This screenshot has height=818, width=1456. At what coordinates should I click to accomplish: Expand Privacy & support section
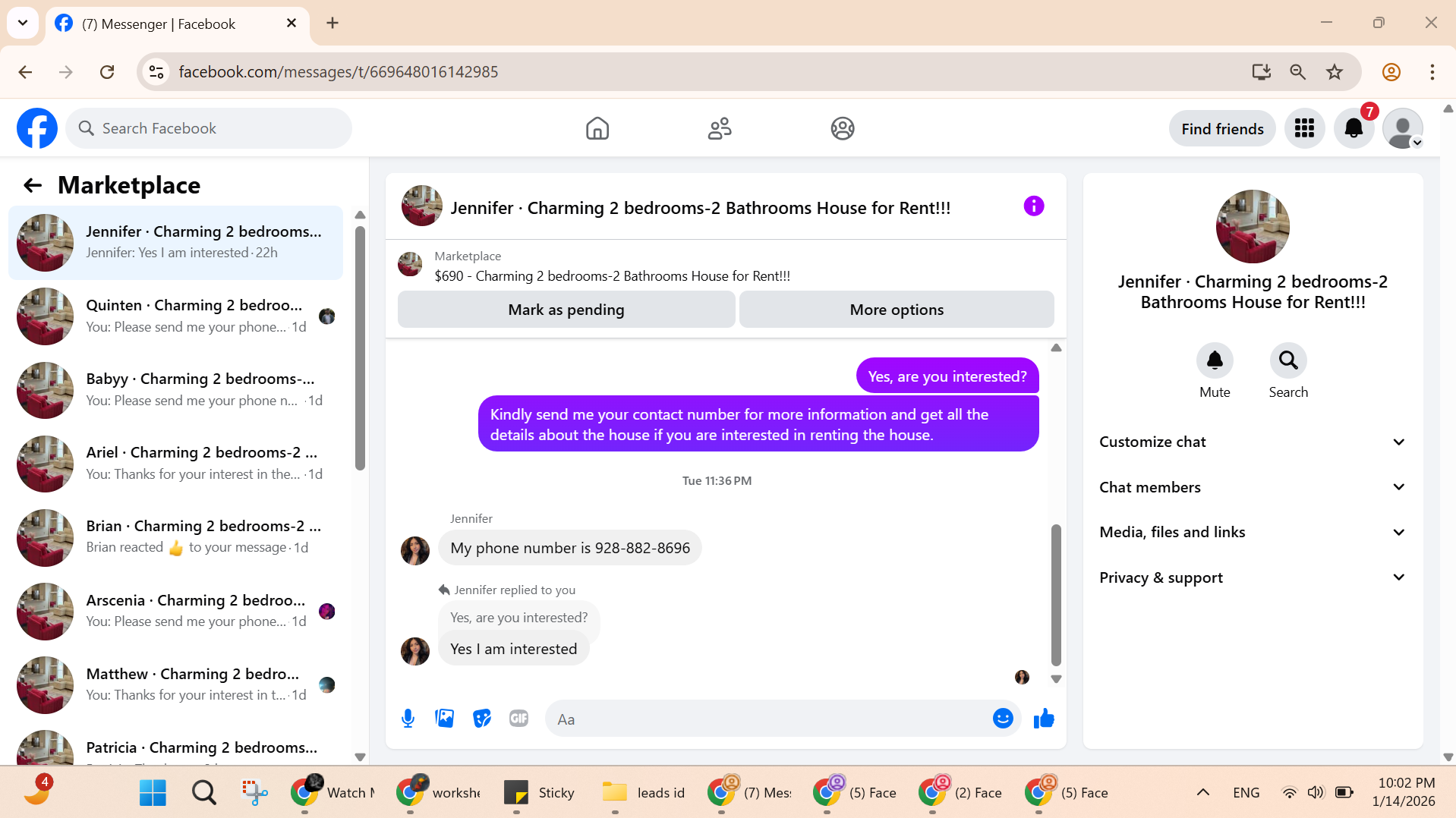pos(1253,577)
